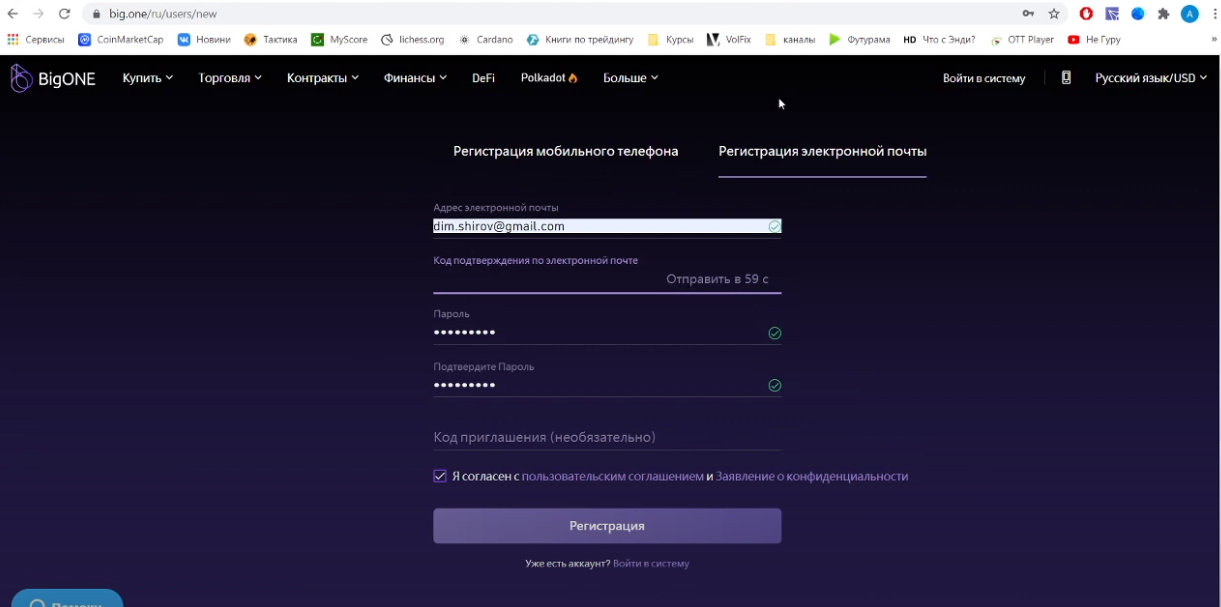Click the browser forward arrow
Screen dimensions: 1221x607
(x=38, y=14)
